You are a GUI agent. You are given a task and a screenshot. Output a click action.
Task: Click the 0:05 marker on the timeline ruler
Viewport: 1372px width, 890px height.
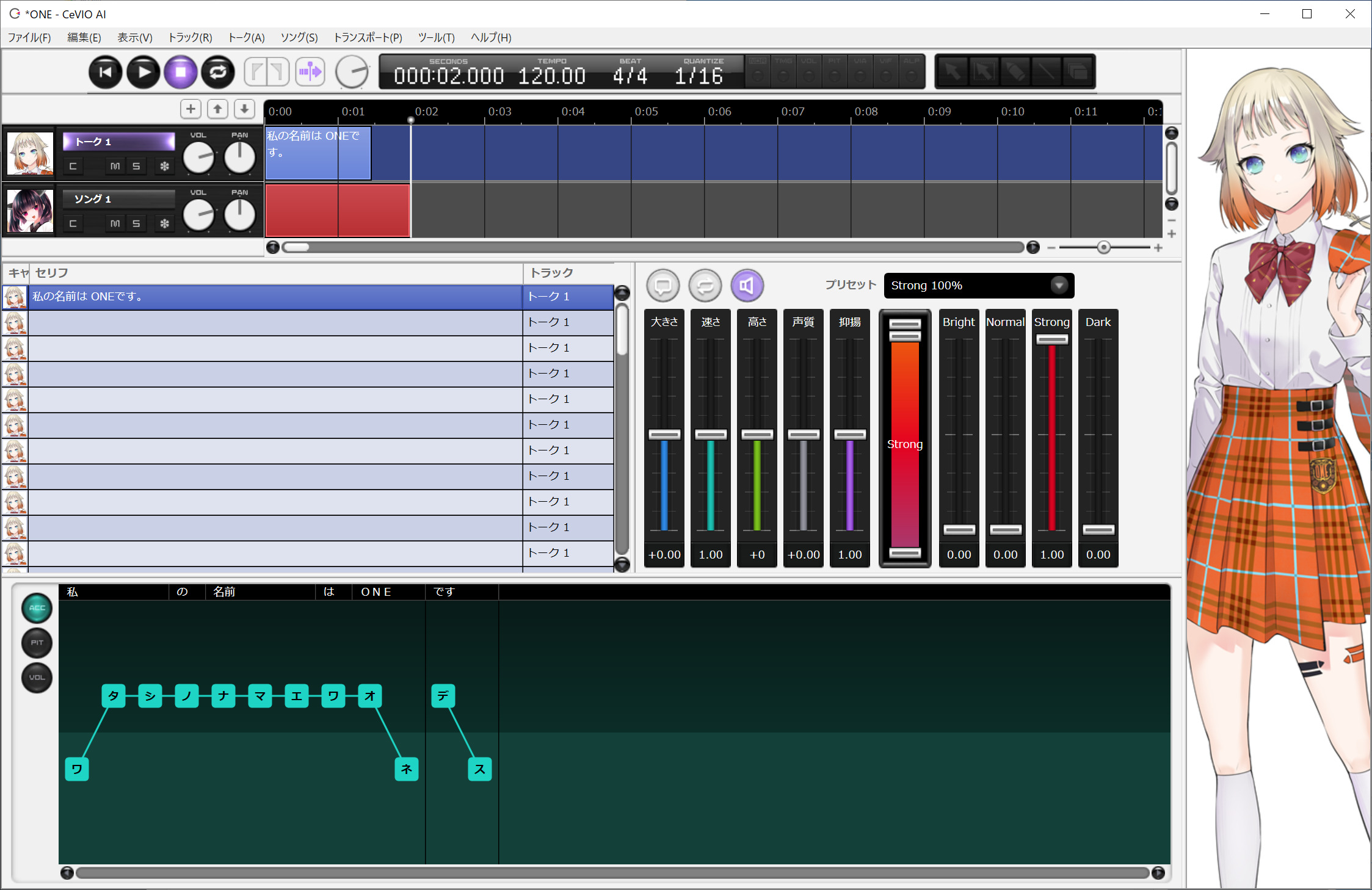646,112
